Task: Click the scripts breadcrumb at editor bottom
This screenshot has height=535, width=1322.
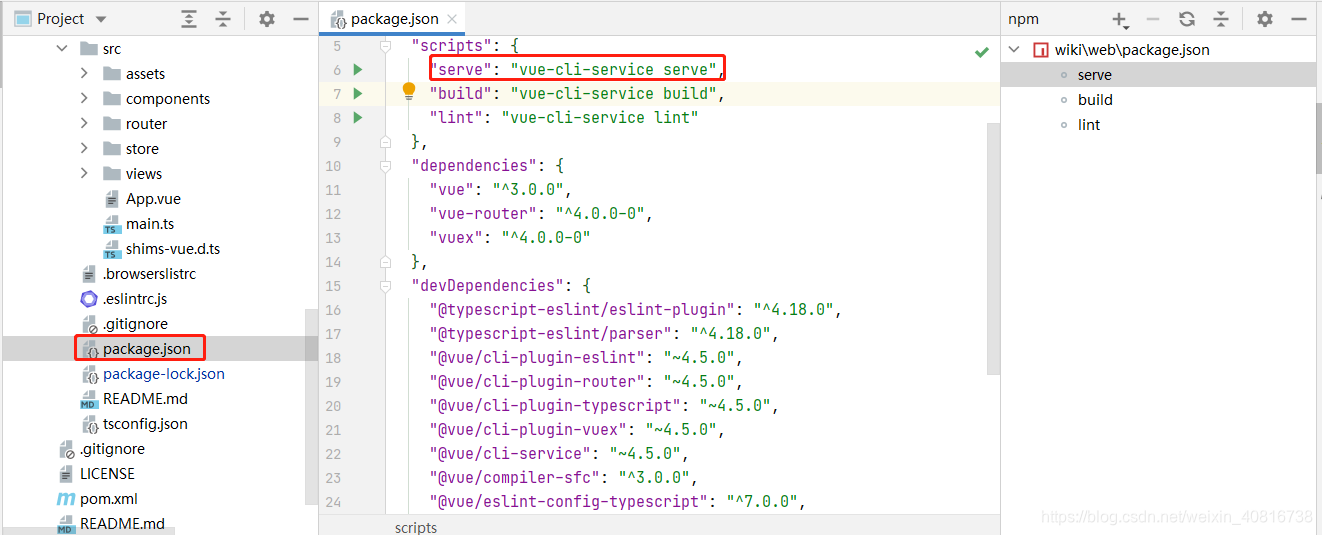Action: click(416, 527)
